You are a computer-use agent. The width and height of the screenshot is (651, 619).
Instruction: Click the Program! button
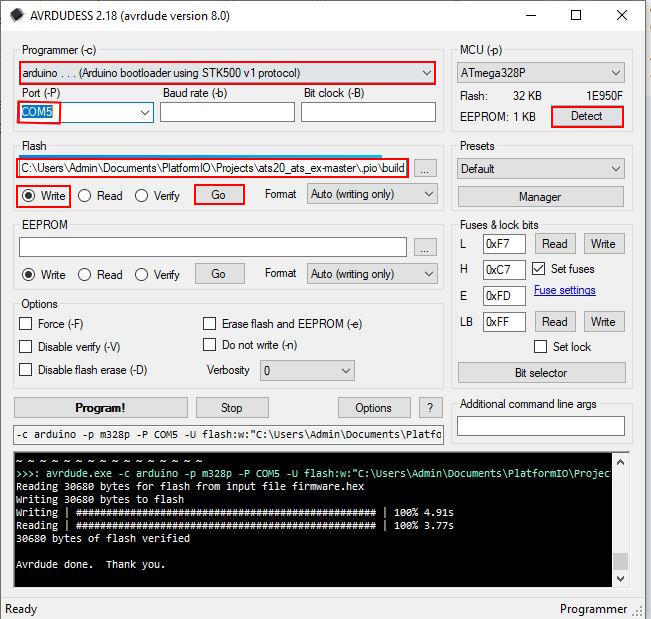[x=100, y=408]
